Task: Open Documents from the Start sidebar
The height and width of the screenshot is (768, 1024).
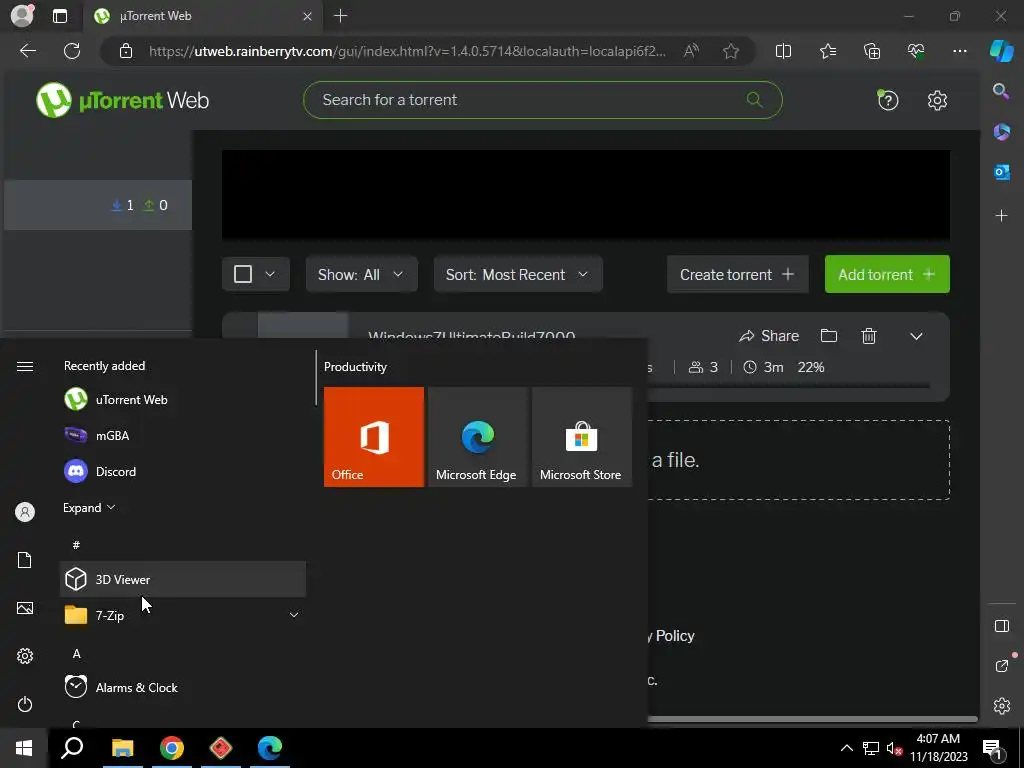Action: [x=25, y=560]
